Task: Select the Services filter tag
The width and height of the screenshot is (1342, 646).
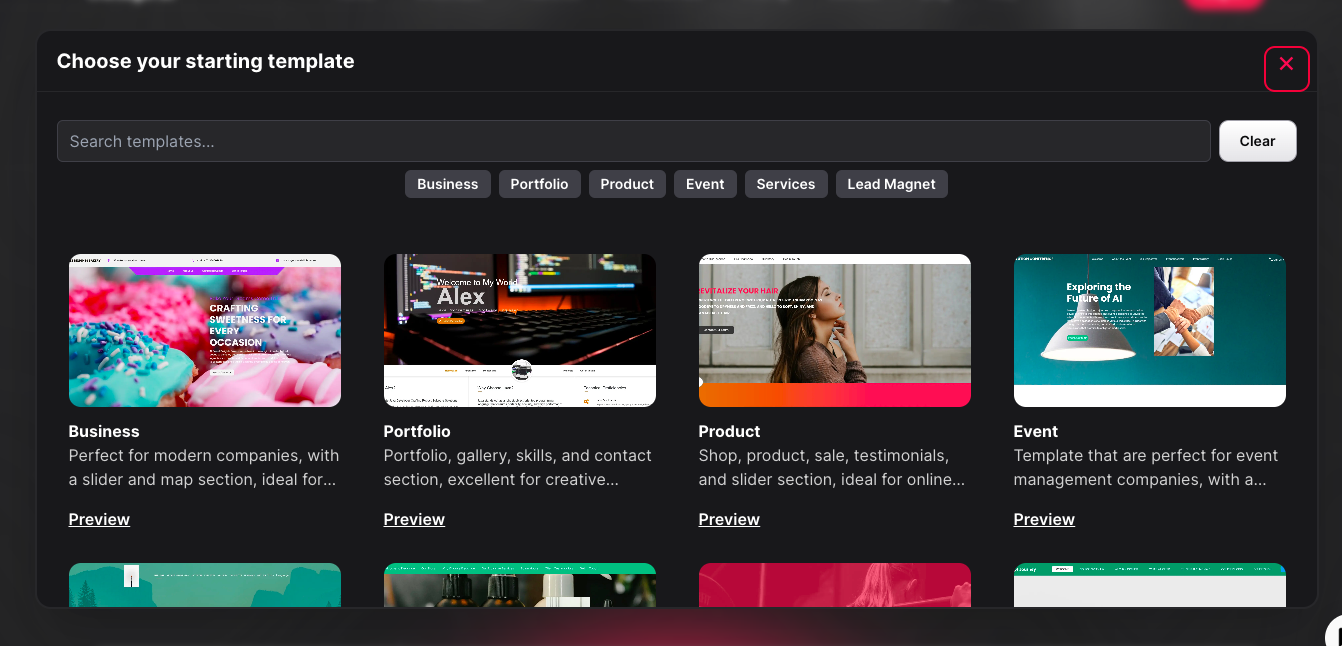Action: click(x=785, y=184)
